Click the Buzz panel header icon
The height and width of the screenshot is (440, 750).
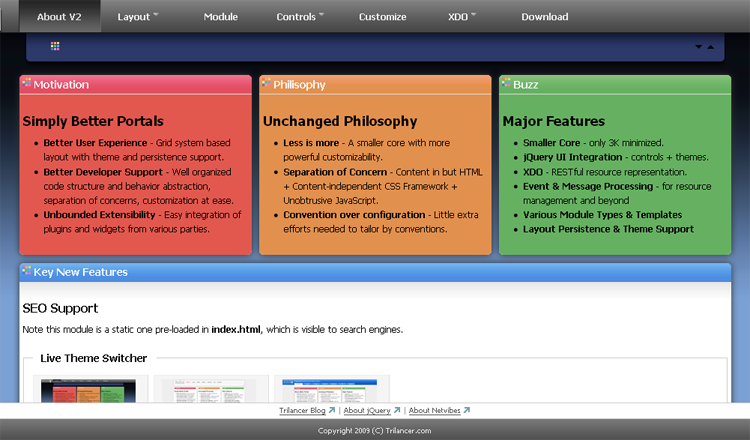click(507, 84)
